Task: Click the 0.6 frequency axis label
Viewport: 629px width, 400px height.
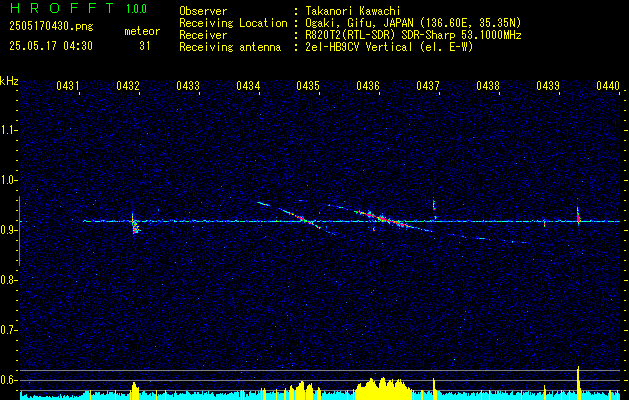Action: (8, 380)
